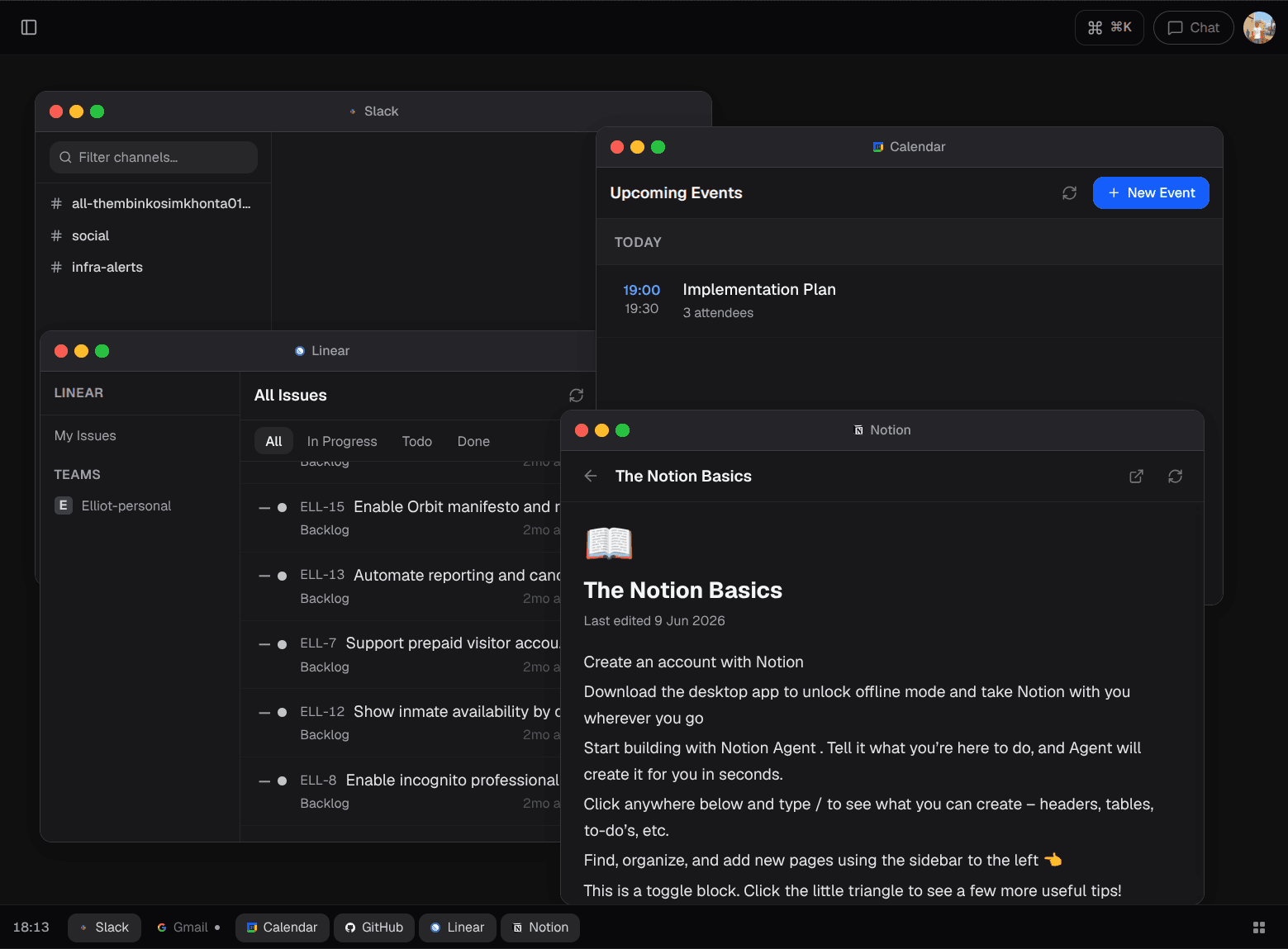Click the 18:13 taskbar clock
The width and height of the screenshot is (1288, 949).
[x=31, y=928]
